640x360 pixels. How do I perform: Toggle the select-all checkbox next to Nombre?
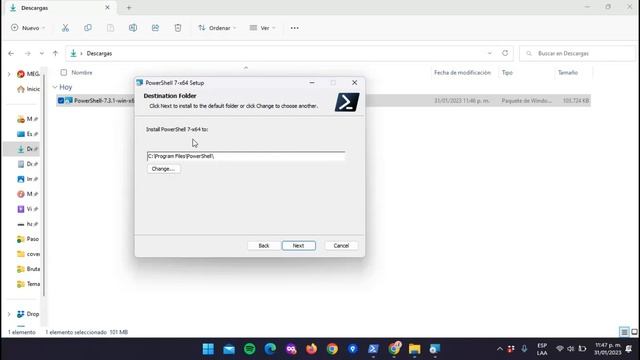click(64, 72)
